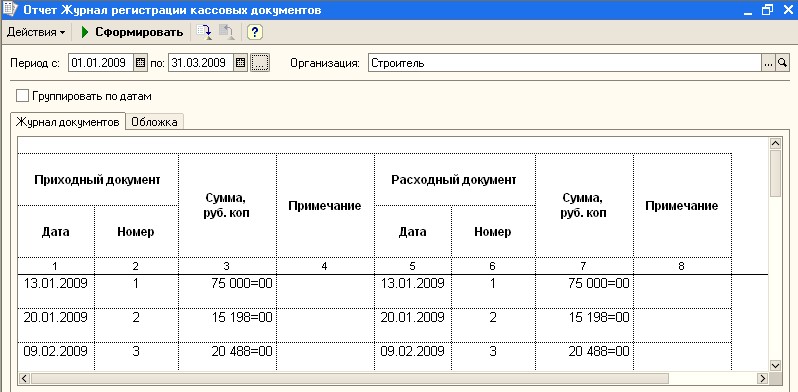Click income sum cell 15 198=00
798x392 pixels.
(x=227, y=325)
